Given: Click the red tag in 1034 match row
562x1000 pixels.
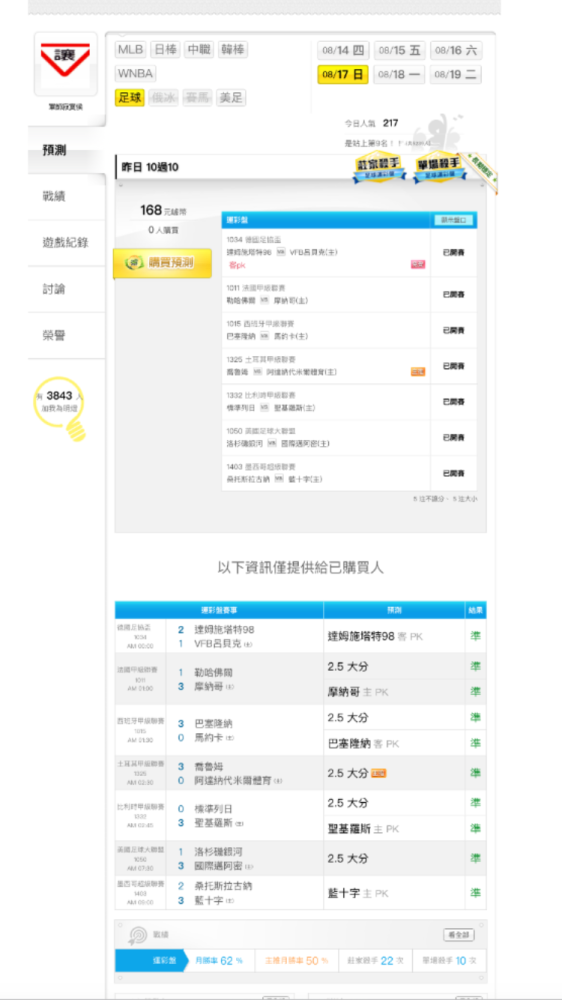Looking at the screenshot, I should (418, 265).
